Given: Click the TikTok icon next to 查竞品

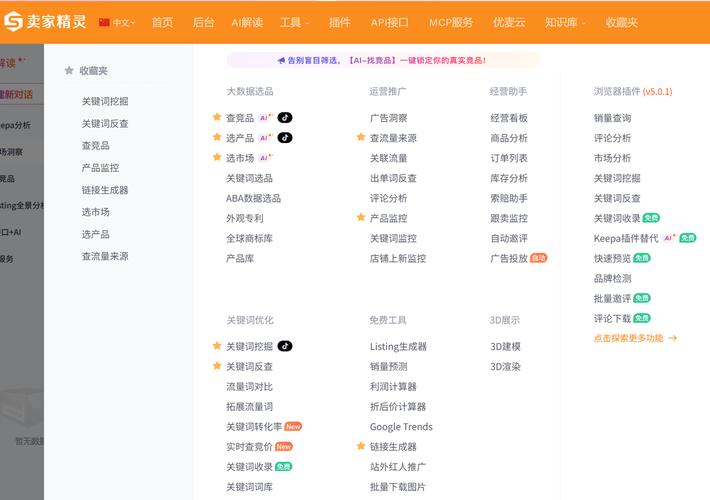Looking at the screenshot, I should click(x=285, y=118).
